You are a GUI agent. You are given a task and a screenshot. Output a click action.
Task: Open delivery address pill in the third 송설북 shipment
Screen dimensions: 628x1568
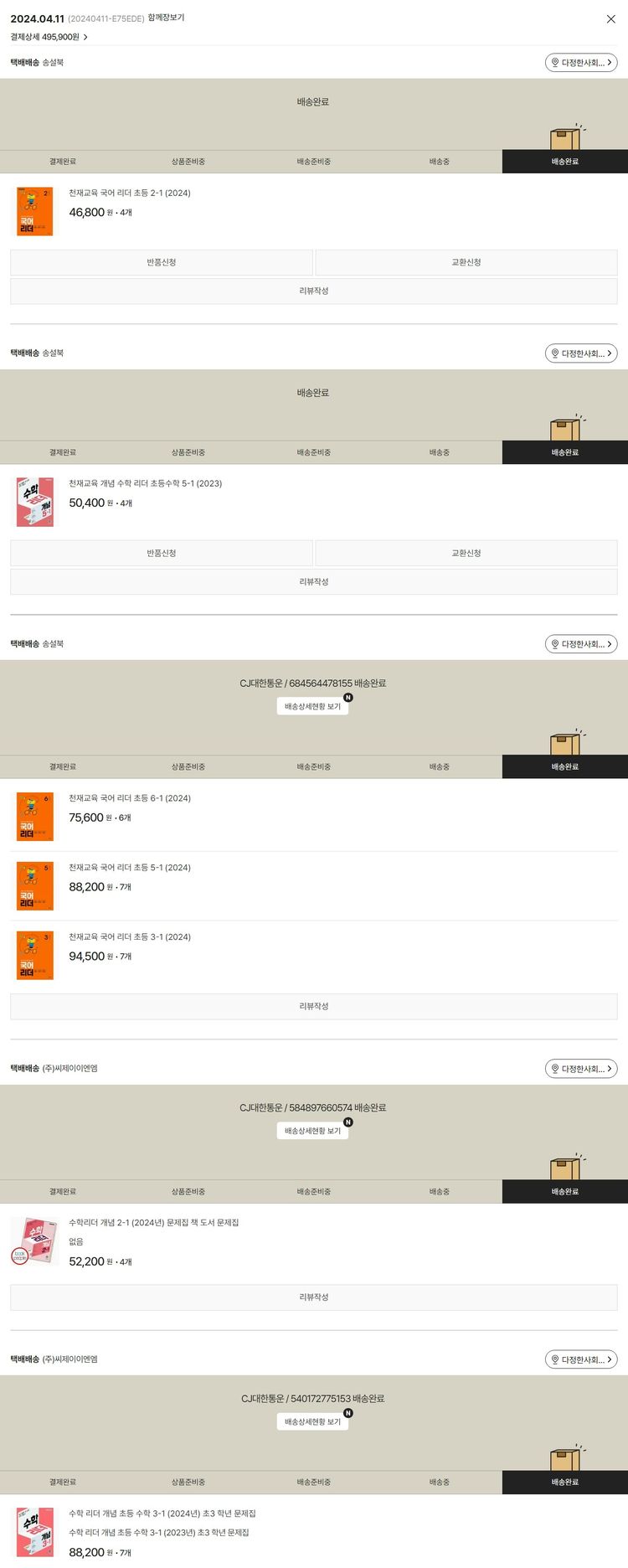point(581,644)
